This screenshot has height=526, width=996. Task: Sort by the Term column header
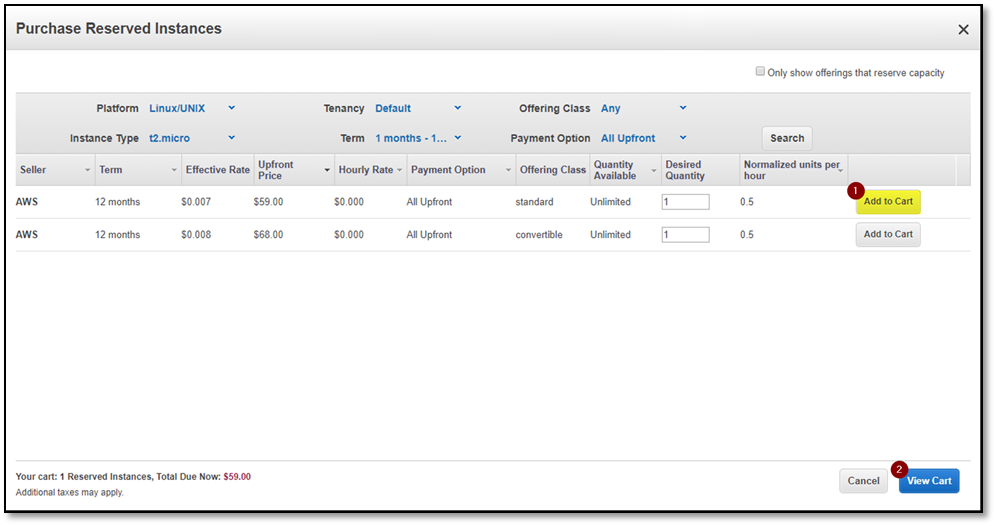click(138, 170)
